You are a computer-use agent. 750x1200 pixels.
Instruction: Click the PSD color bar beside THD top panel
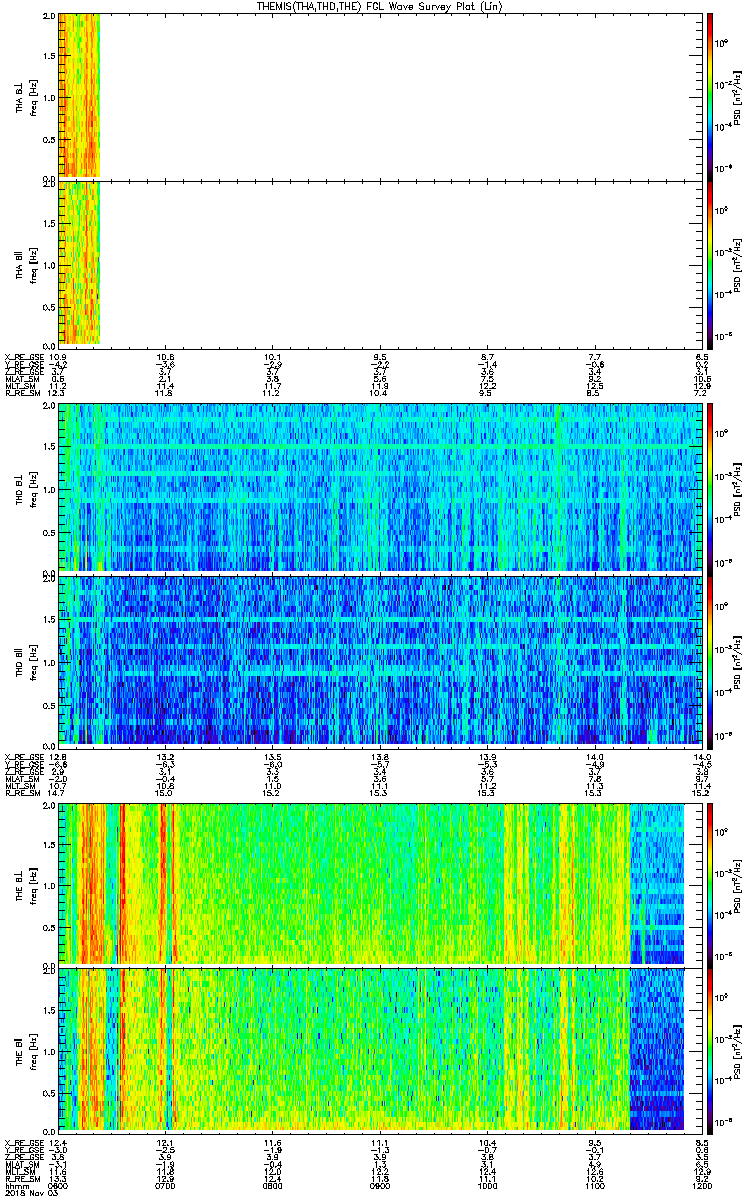coord(709,487)
